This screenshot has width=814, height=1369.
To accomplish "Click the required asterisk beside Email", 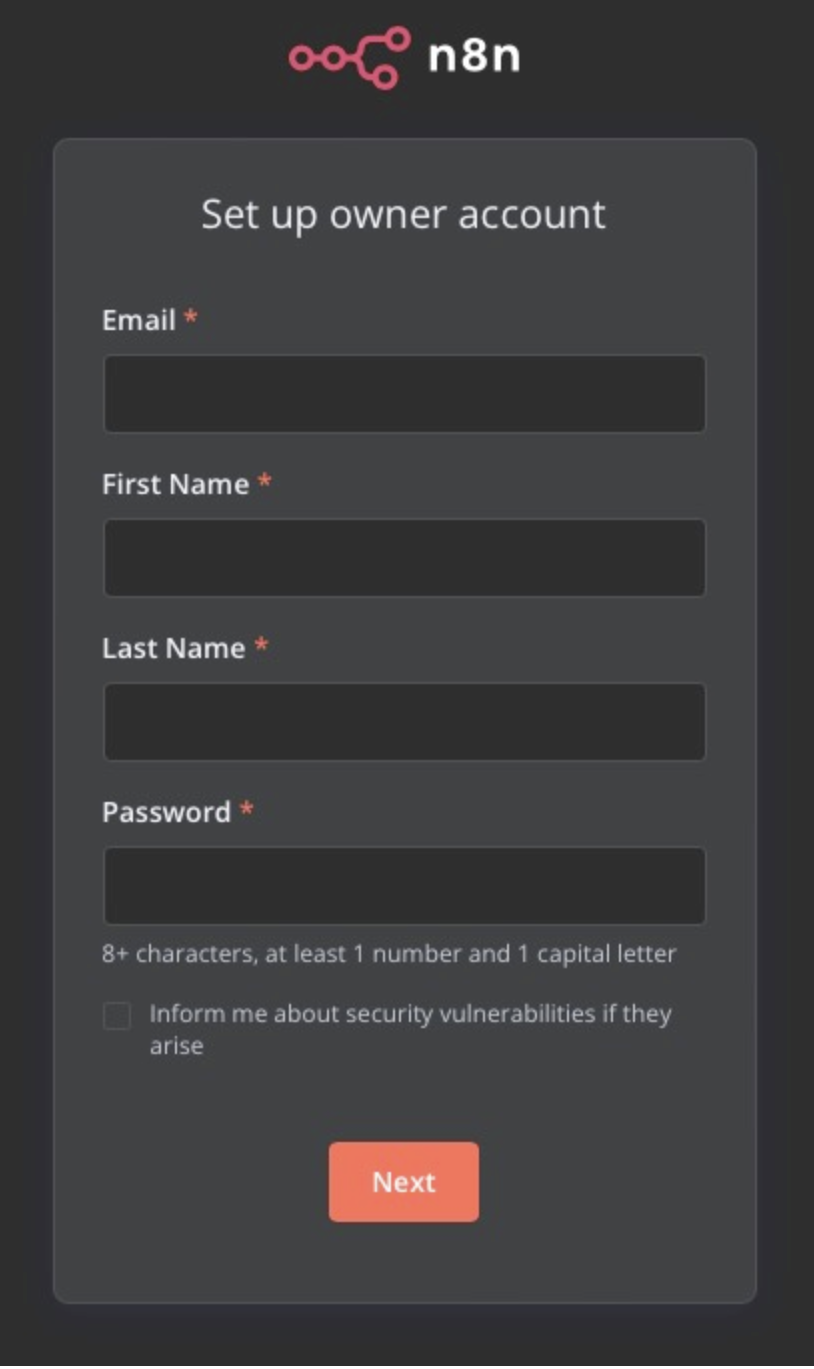I will [190, 318].
